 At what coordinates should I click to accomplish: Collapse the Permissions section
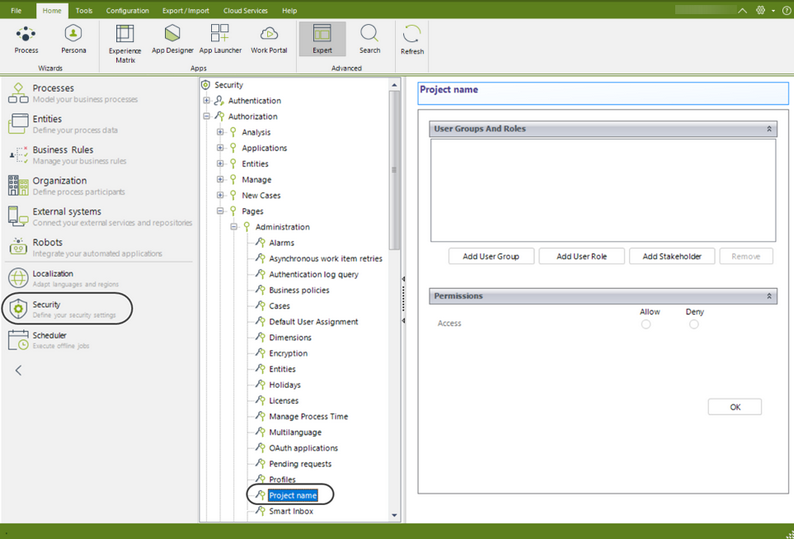click(769, 296)
